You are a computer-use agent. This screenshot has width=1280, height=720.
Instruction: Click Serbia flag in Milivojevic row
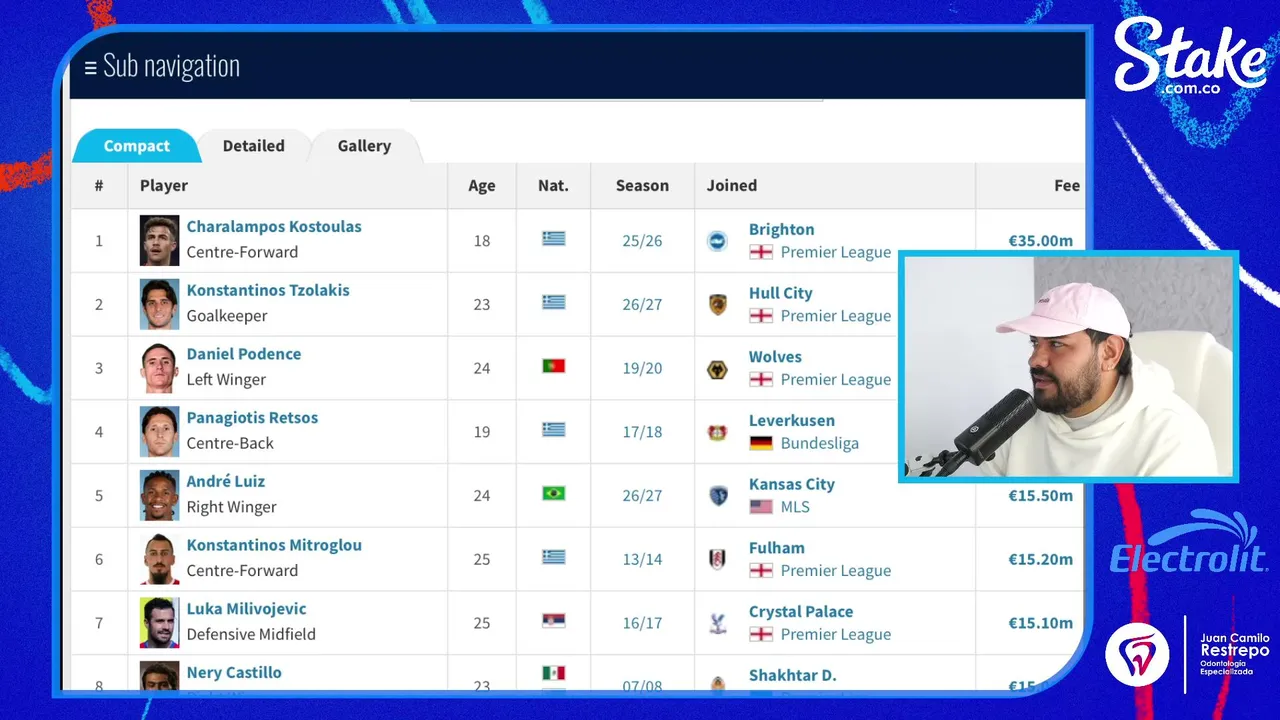point(553,621)
